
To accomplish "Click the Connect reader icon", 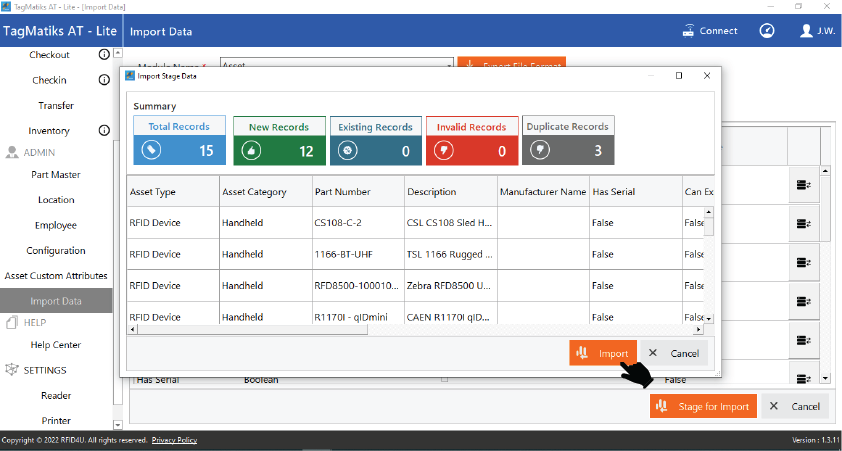I will click(x=688, y=30).
